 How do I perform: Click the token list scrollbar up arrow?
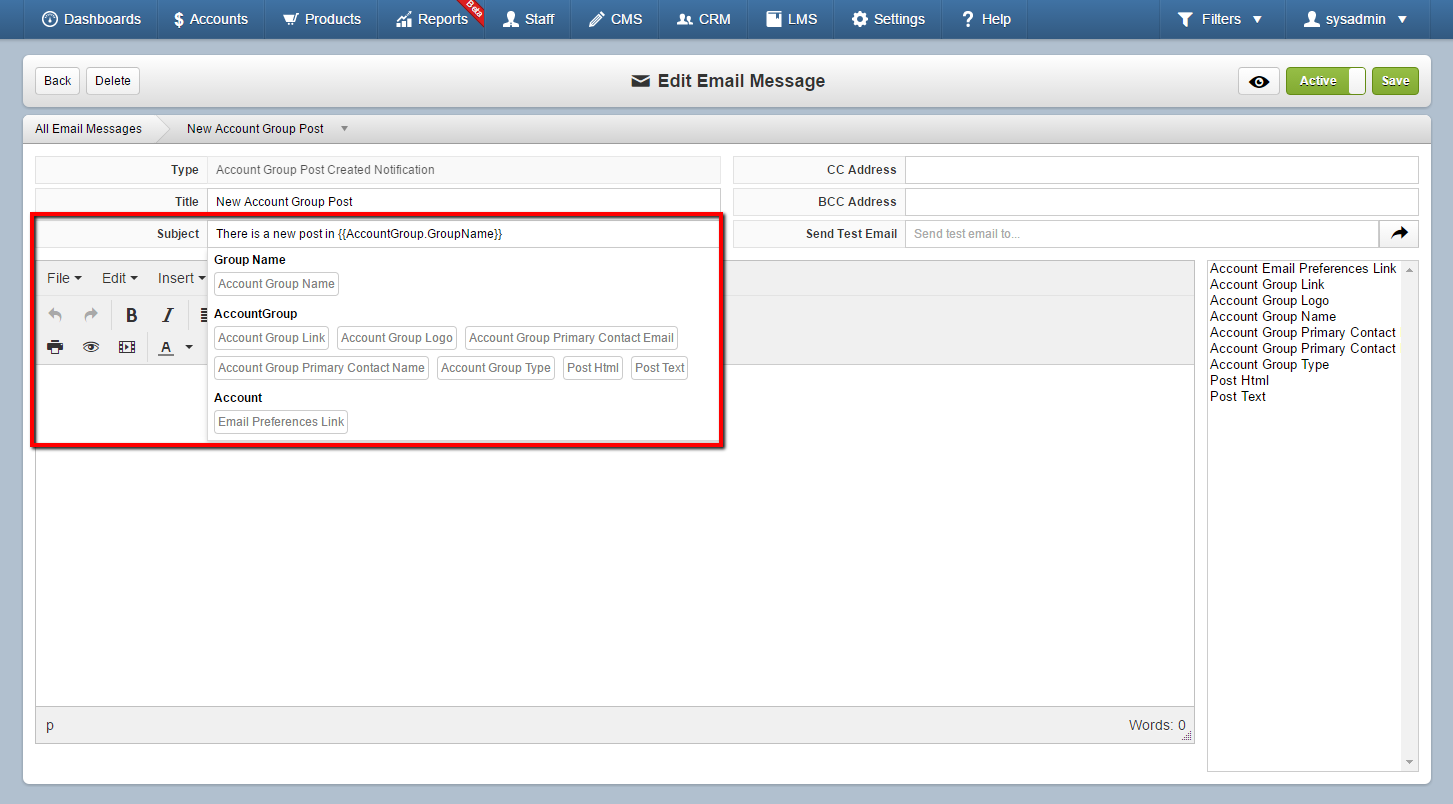(x=1410, y=269)
